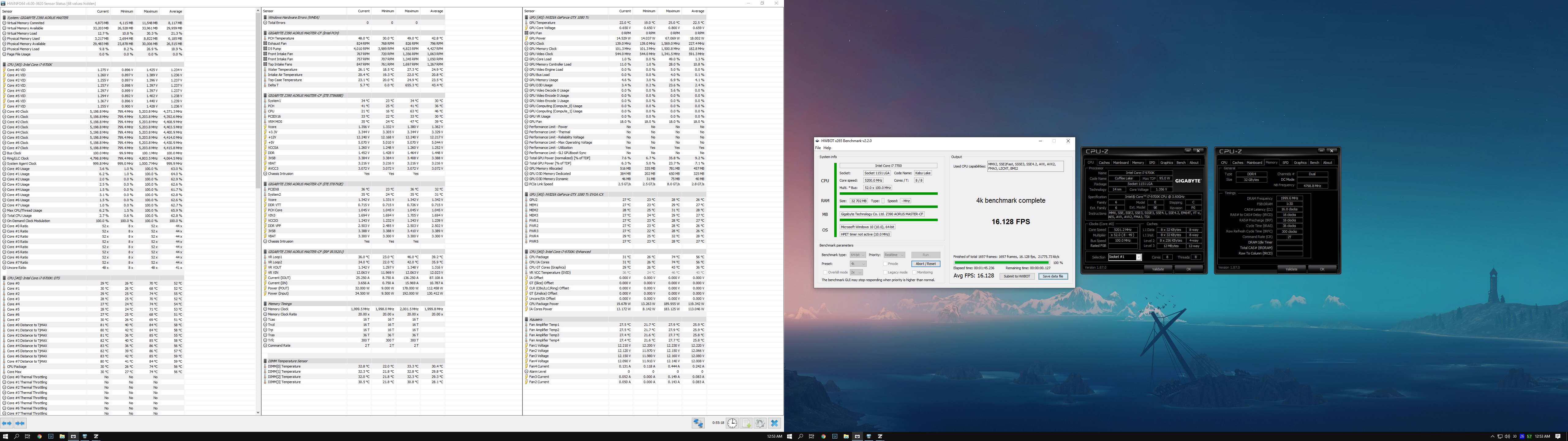Click Search icon on the wallpaper-side taskbar

[801, 436]
